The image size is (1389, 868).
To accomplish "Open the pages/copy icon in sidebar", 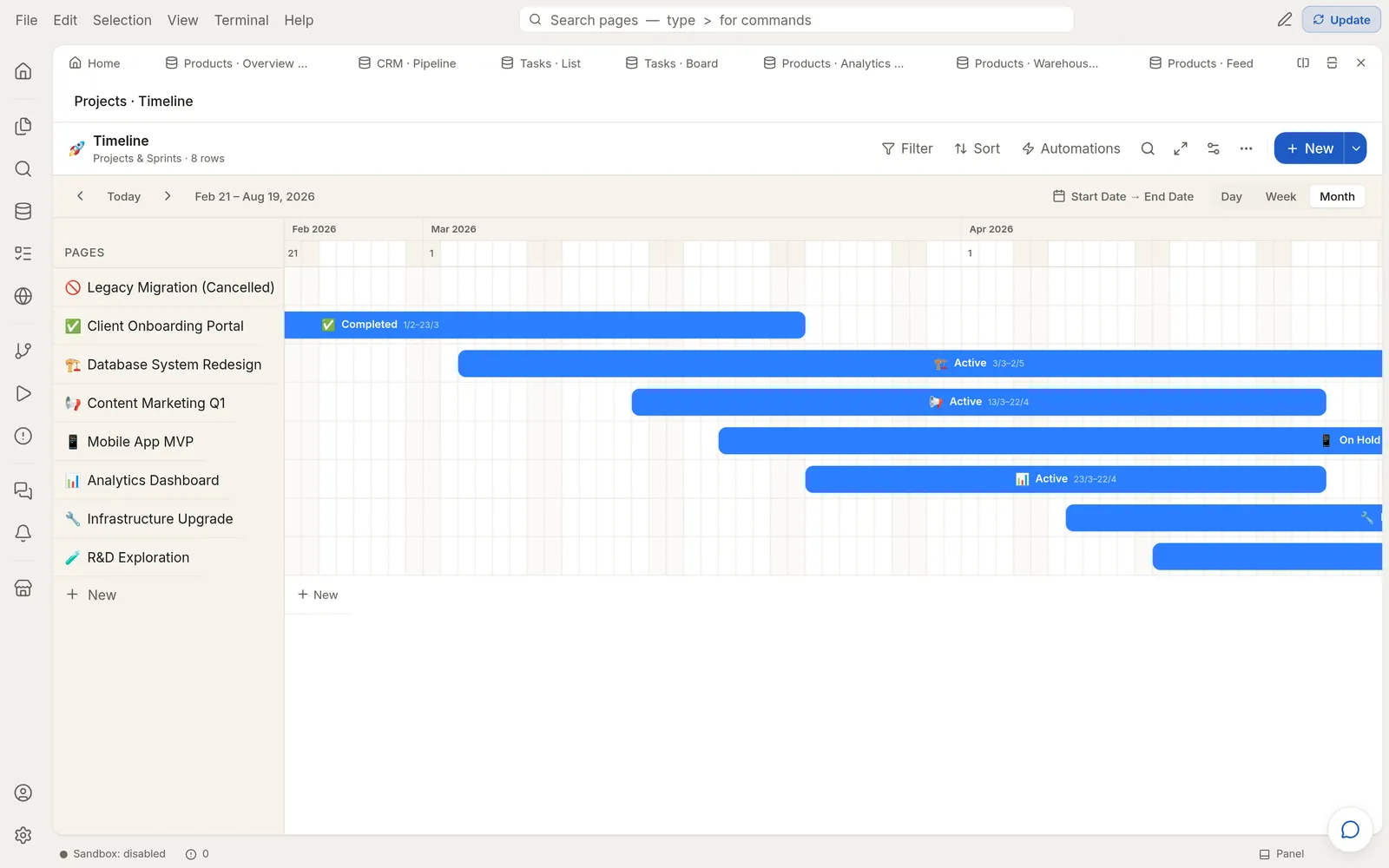I will coord(23,127).
